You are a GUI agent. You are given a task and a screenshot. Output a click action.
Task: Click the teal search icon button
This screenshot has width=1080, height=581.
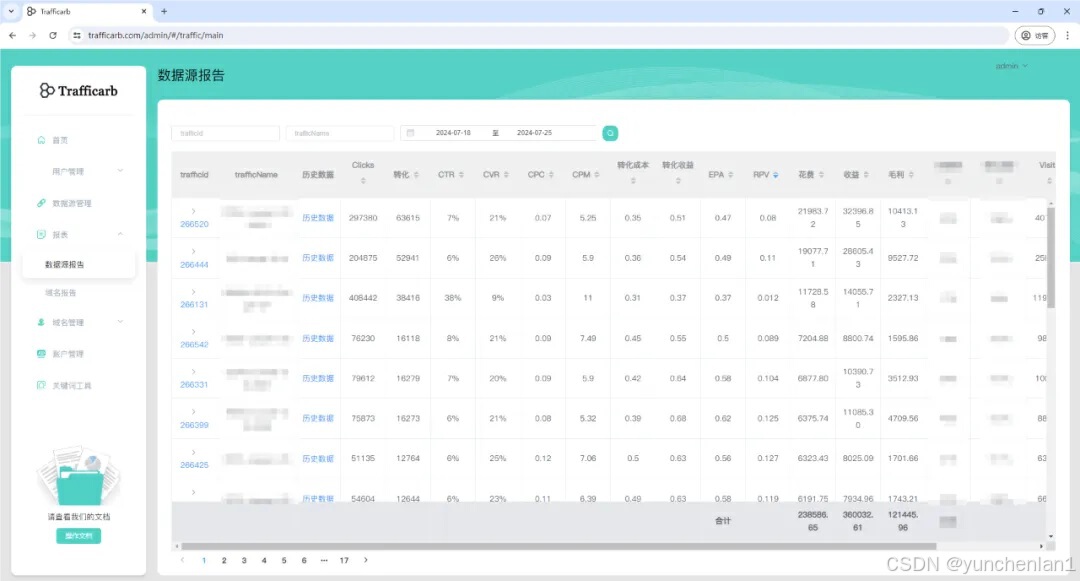coord(610,133)
